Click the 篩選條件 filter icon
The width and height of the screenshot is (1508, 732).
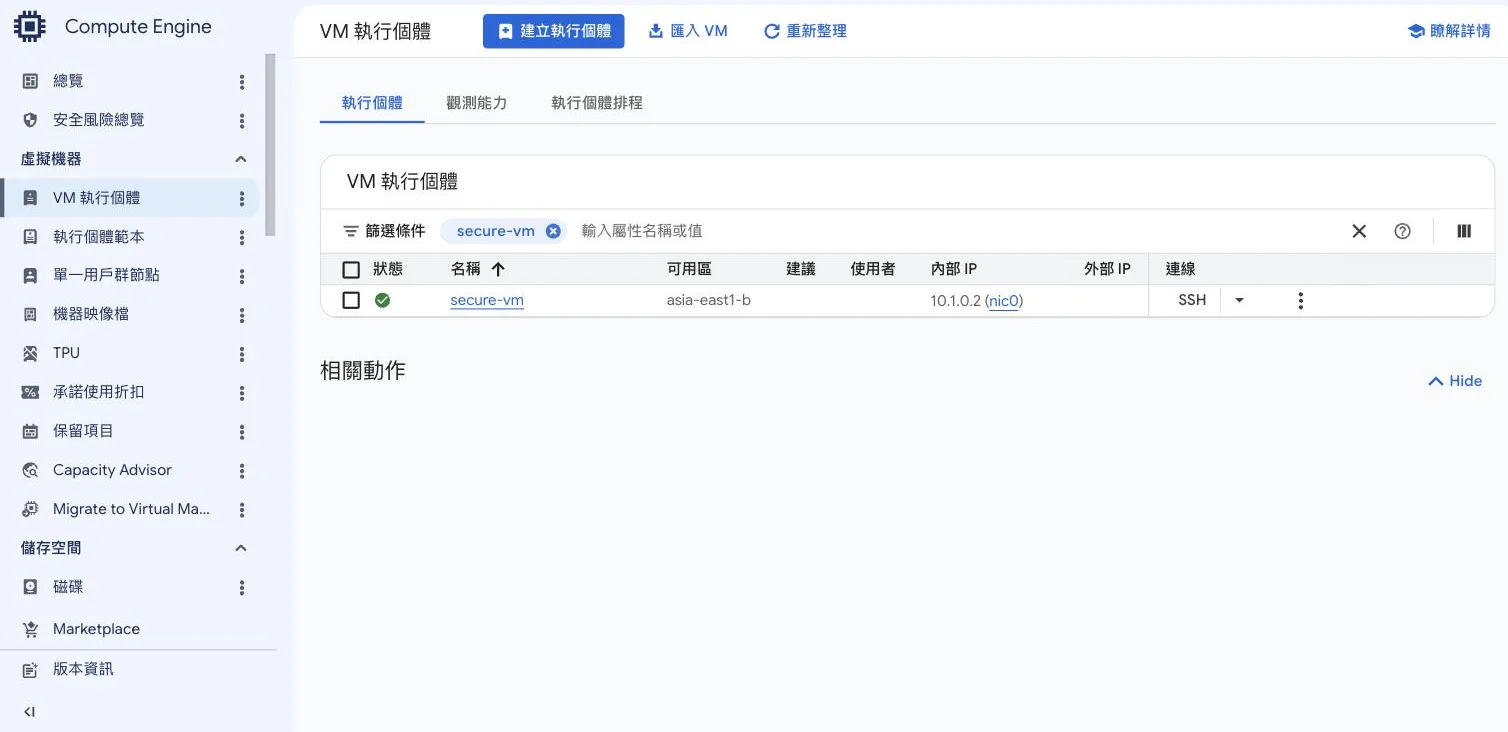351,231
